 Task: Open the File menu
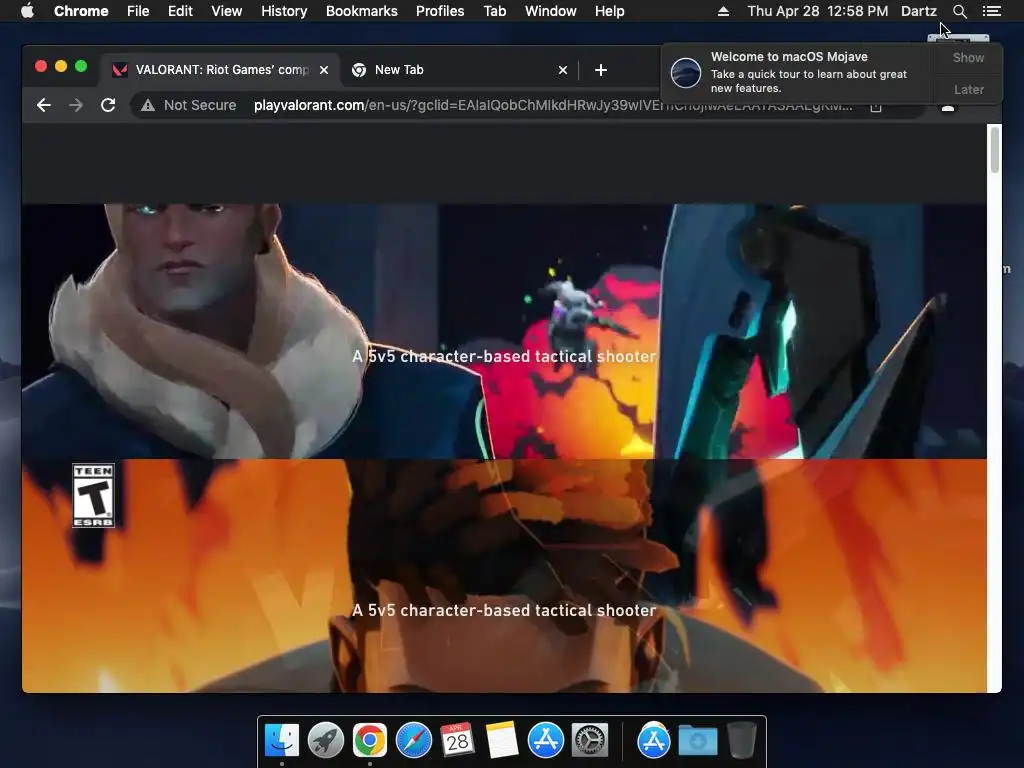tap(138, 11)
